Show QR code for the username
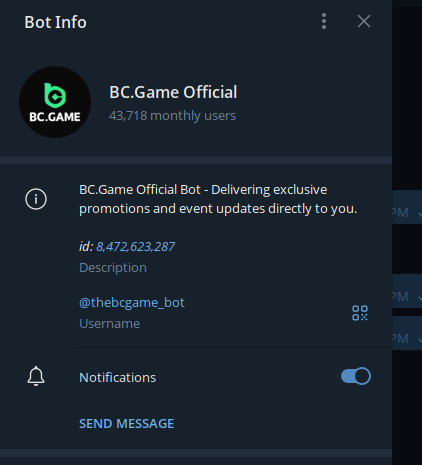The width and height of the screenshot is (422, 465). (x=360, y=313)
